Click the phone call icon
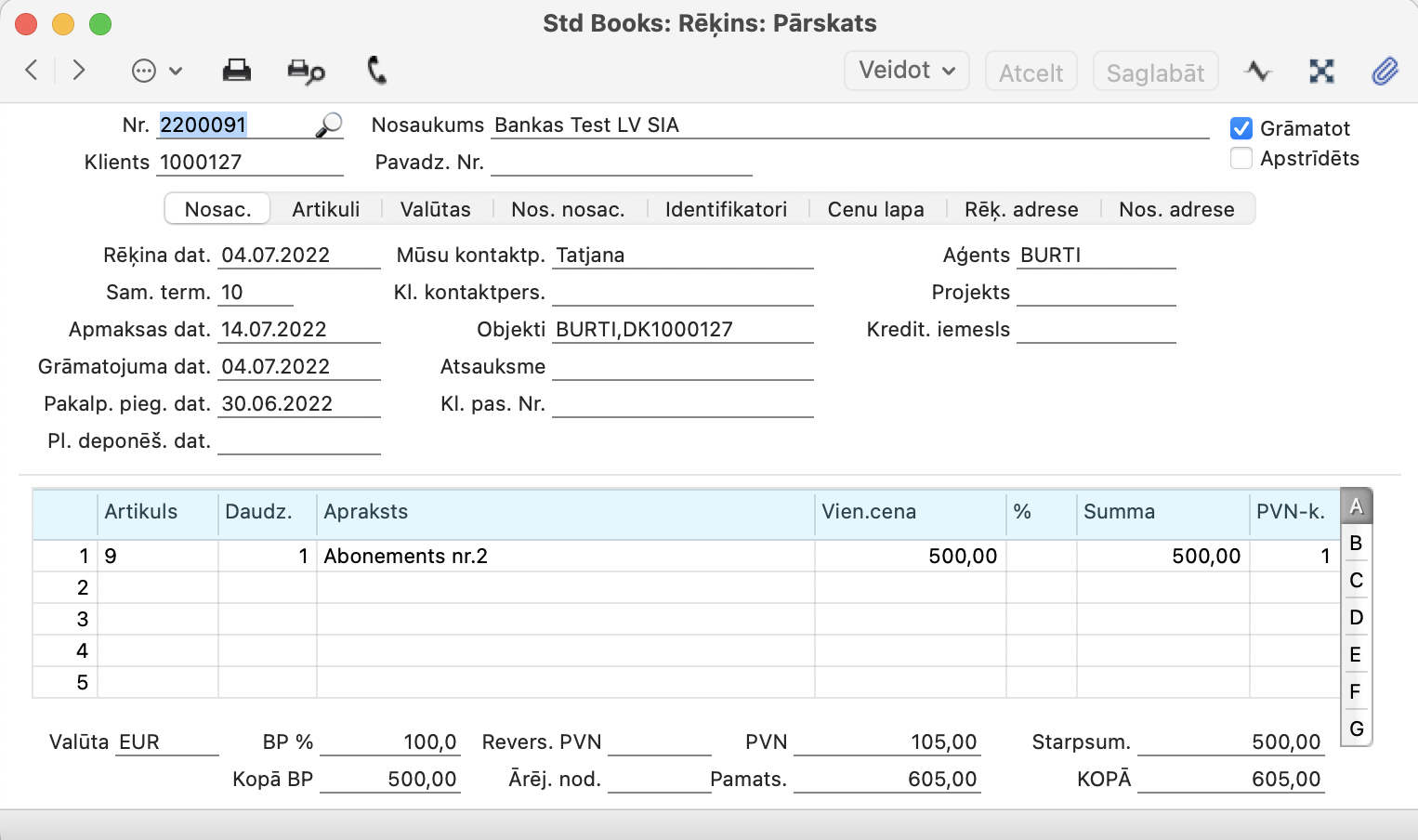 pos(376,71)
